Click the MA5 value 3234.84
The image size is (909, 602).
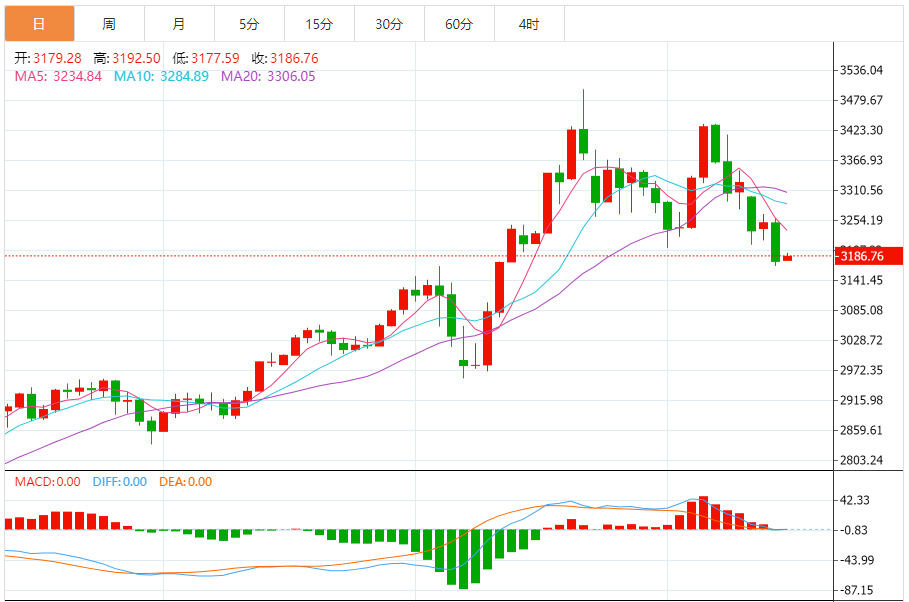78,77
